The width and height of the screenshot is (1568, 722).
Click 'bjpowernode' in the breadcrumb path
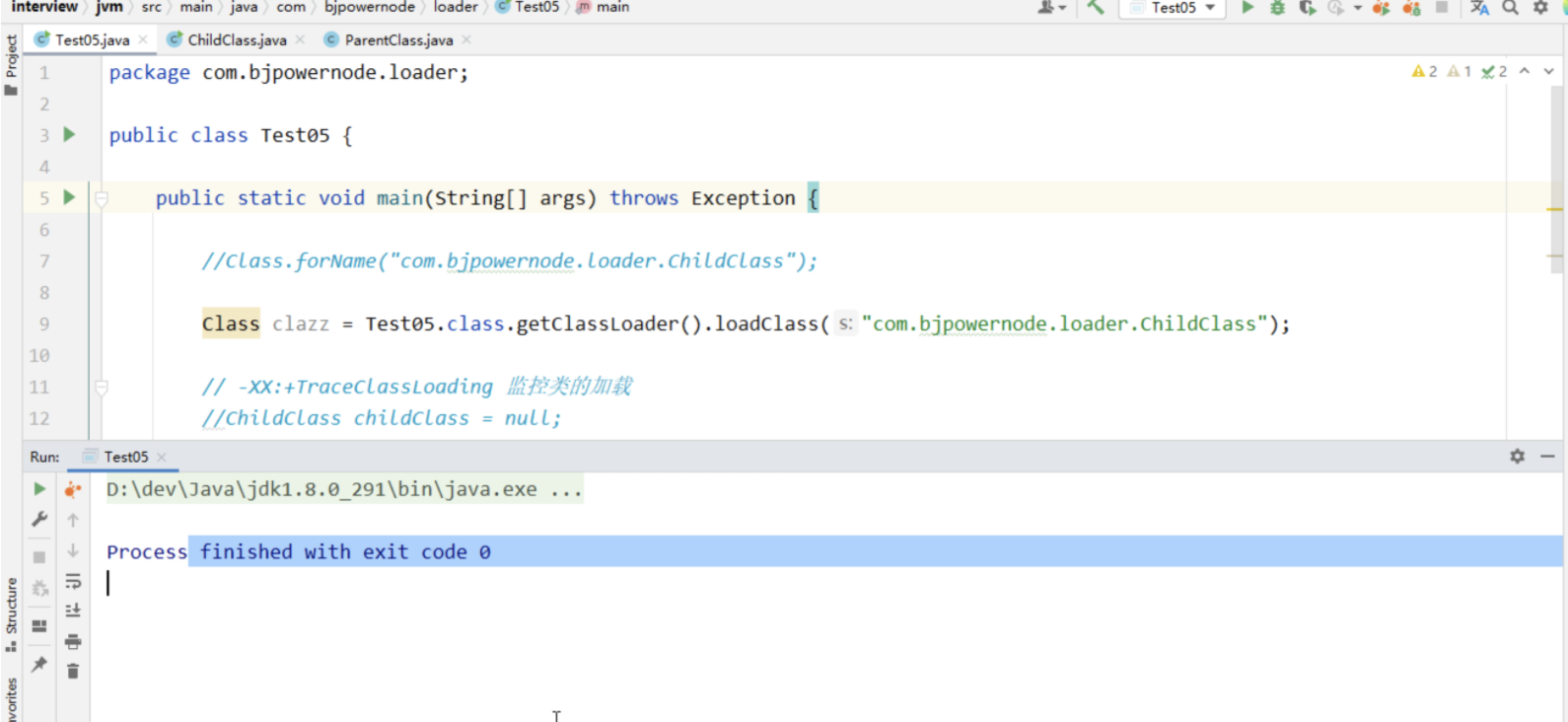coord(370,7)
